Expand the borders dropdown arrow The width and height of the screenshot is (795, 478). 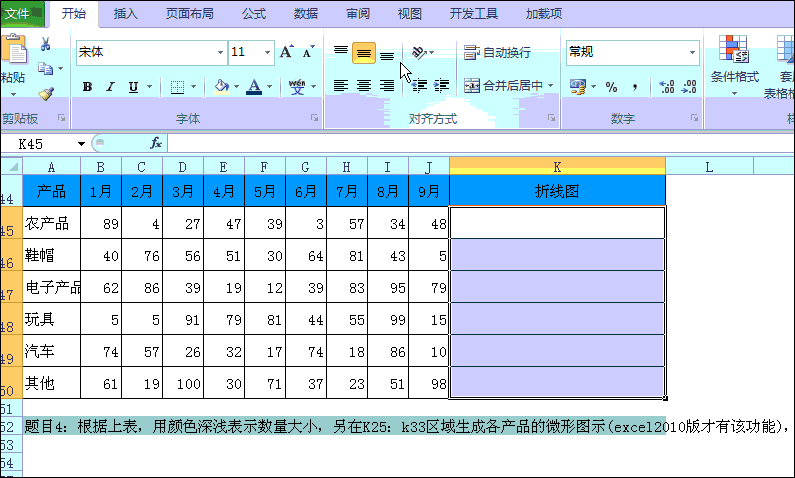click(193, 87)
